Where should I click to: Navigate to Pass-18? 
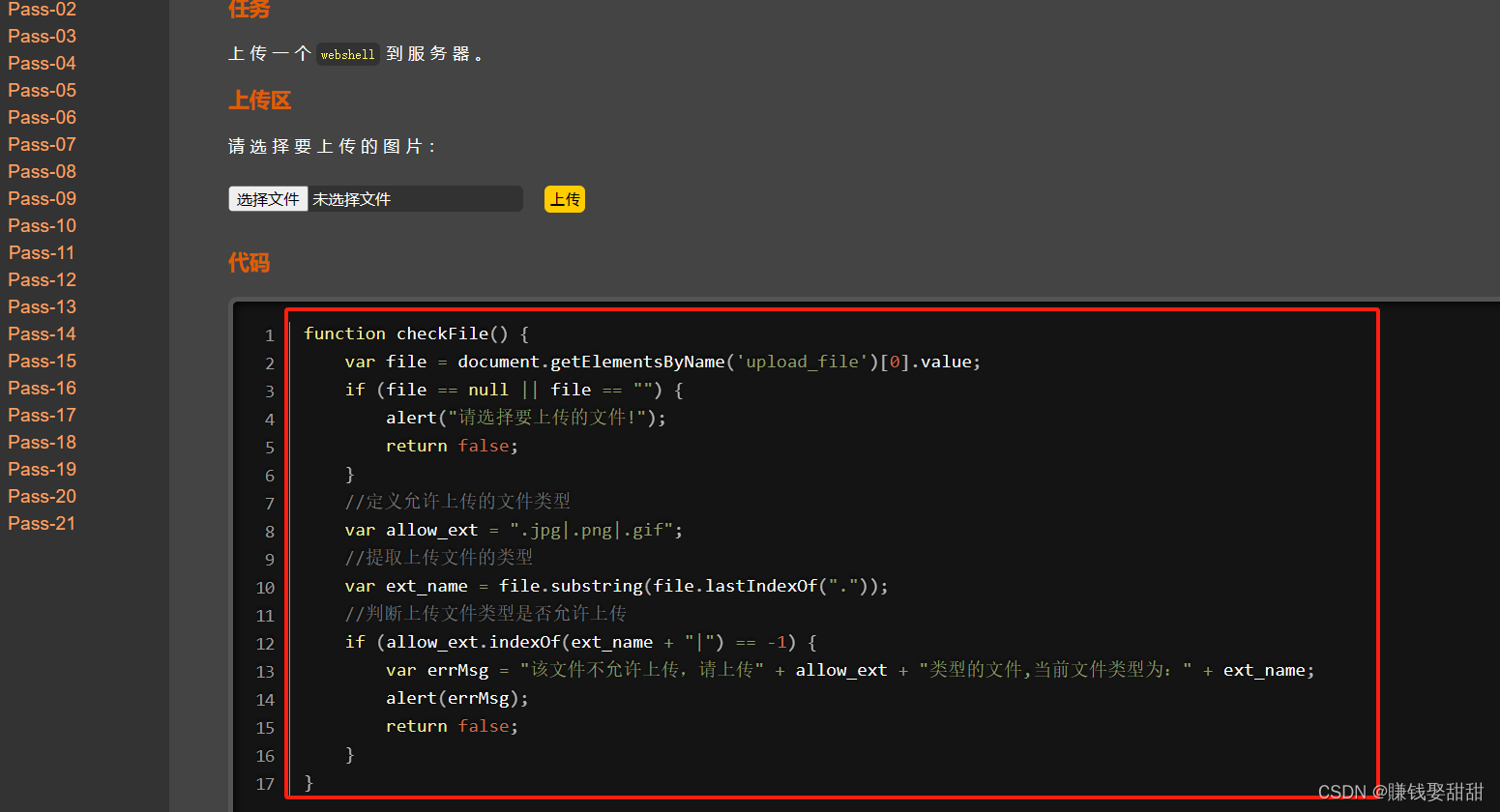43,442
